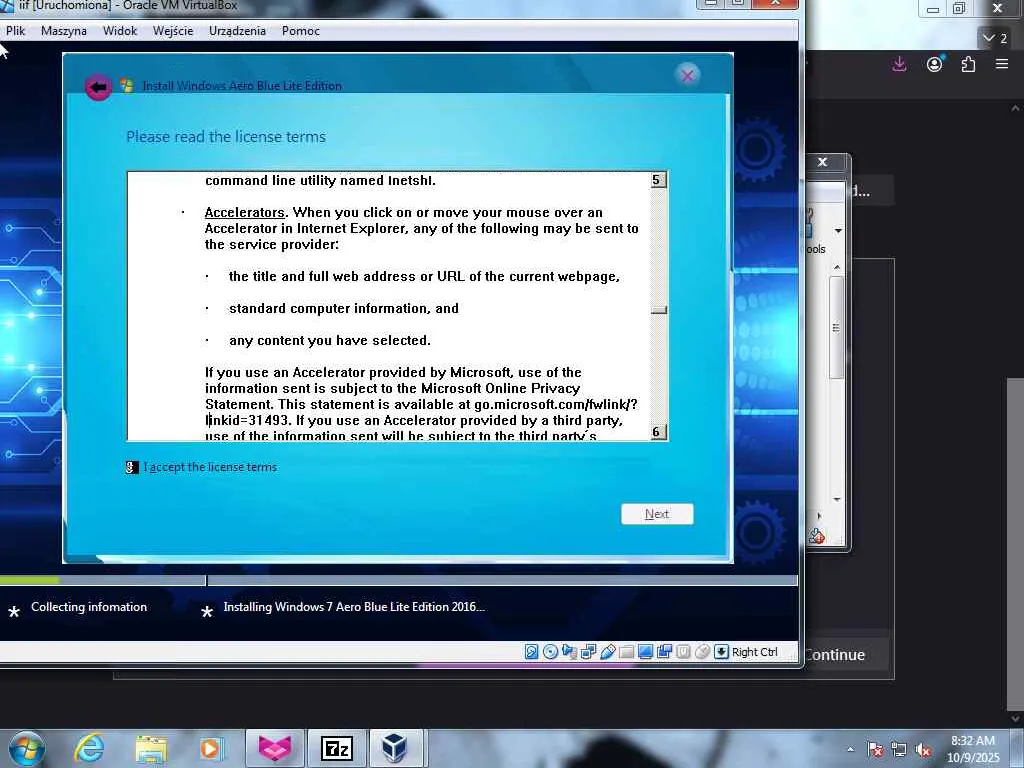The image size is (1024, 768).
Task: Click the muted volume tray icon
Action: pyautogui.click(x=923, y=750)
